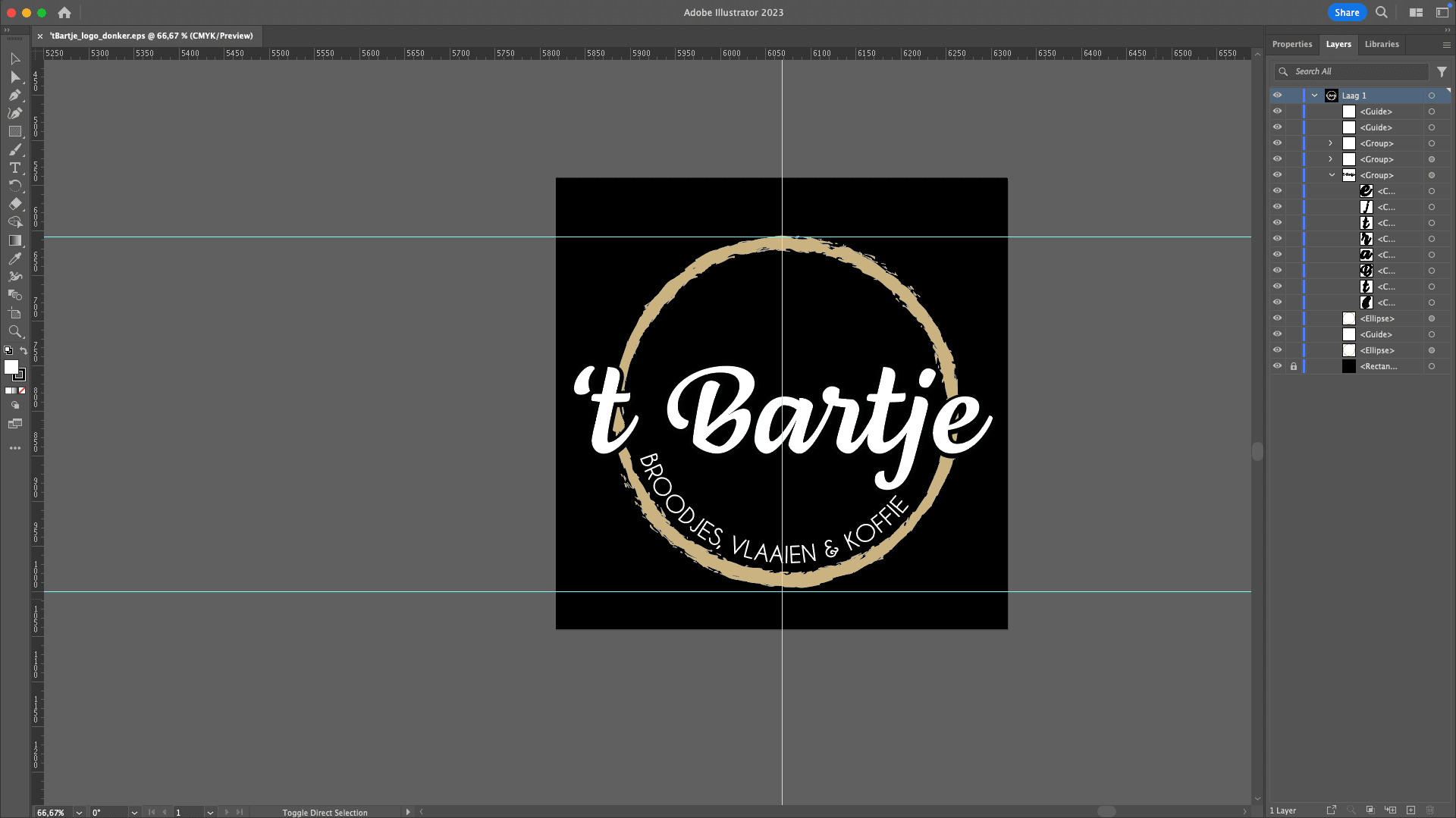Viewport: 1456px width, 818px height.
Task: Switch to the Libraries tab
Action: [1382, 45]
